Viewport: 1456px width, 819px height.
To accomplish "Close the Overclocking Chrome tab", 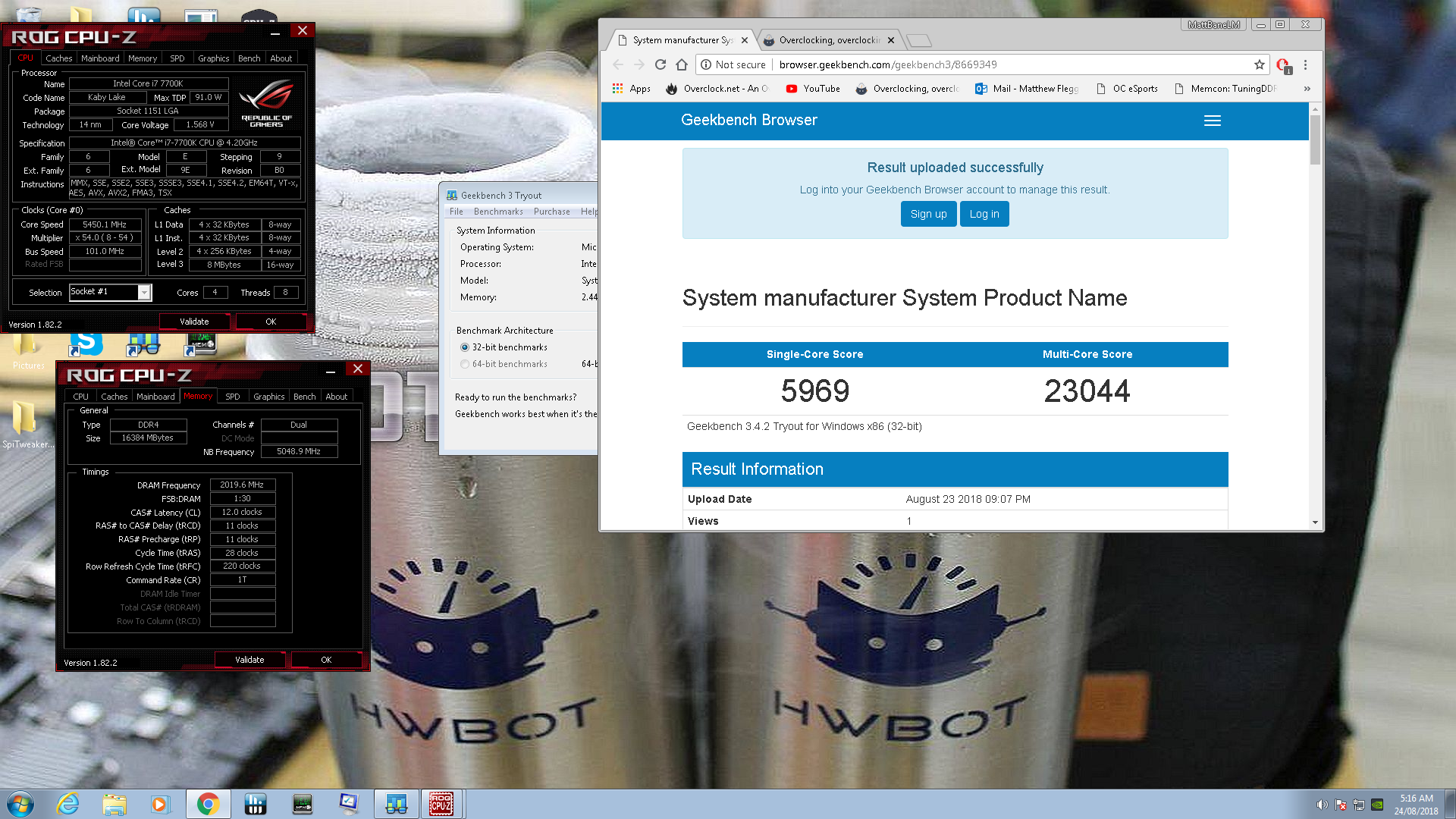I will pyautogui.click(x=891, y=40).
